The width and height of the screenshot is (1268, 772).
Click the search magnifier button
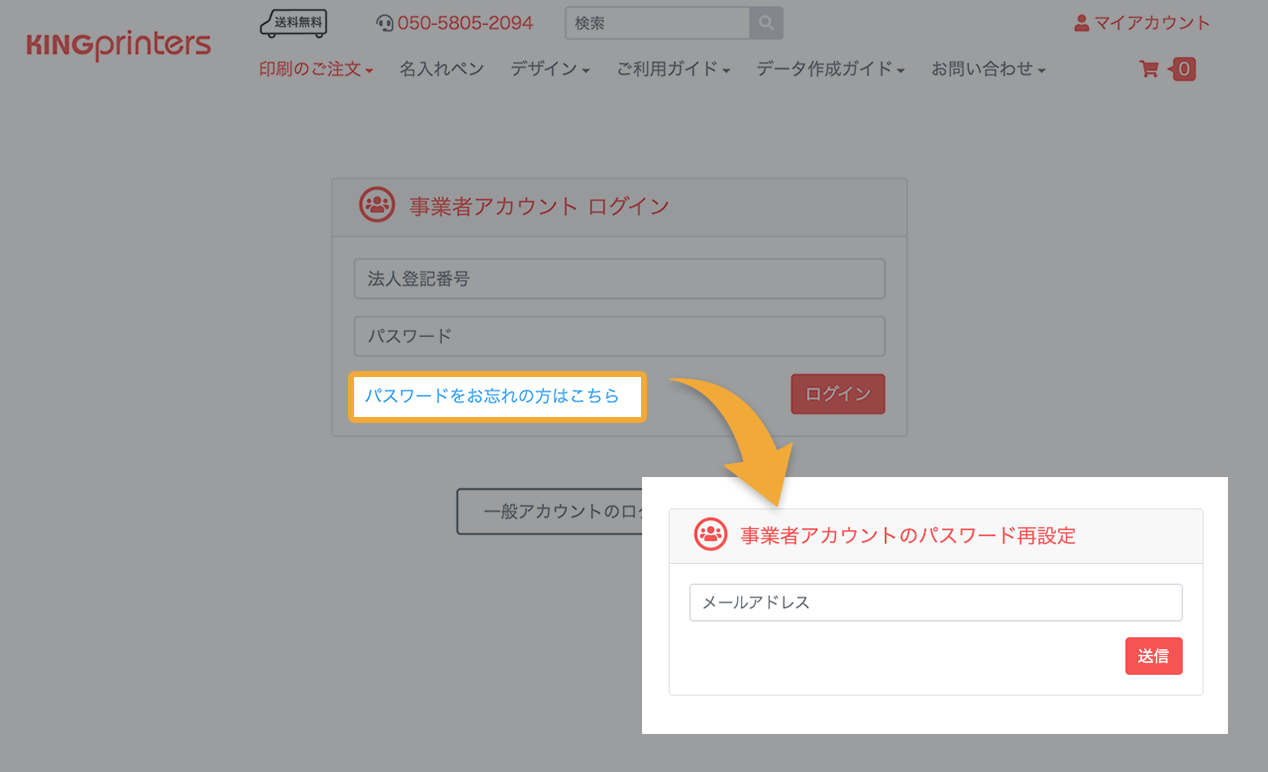pyautogui.click(x=766, y=23)
